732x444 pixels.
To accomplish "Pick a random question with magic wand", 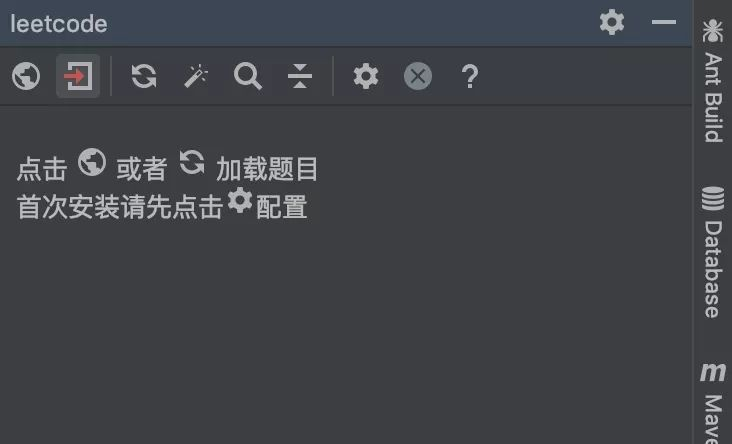I will [196, 76].
